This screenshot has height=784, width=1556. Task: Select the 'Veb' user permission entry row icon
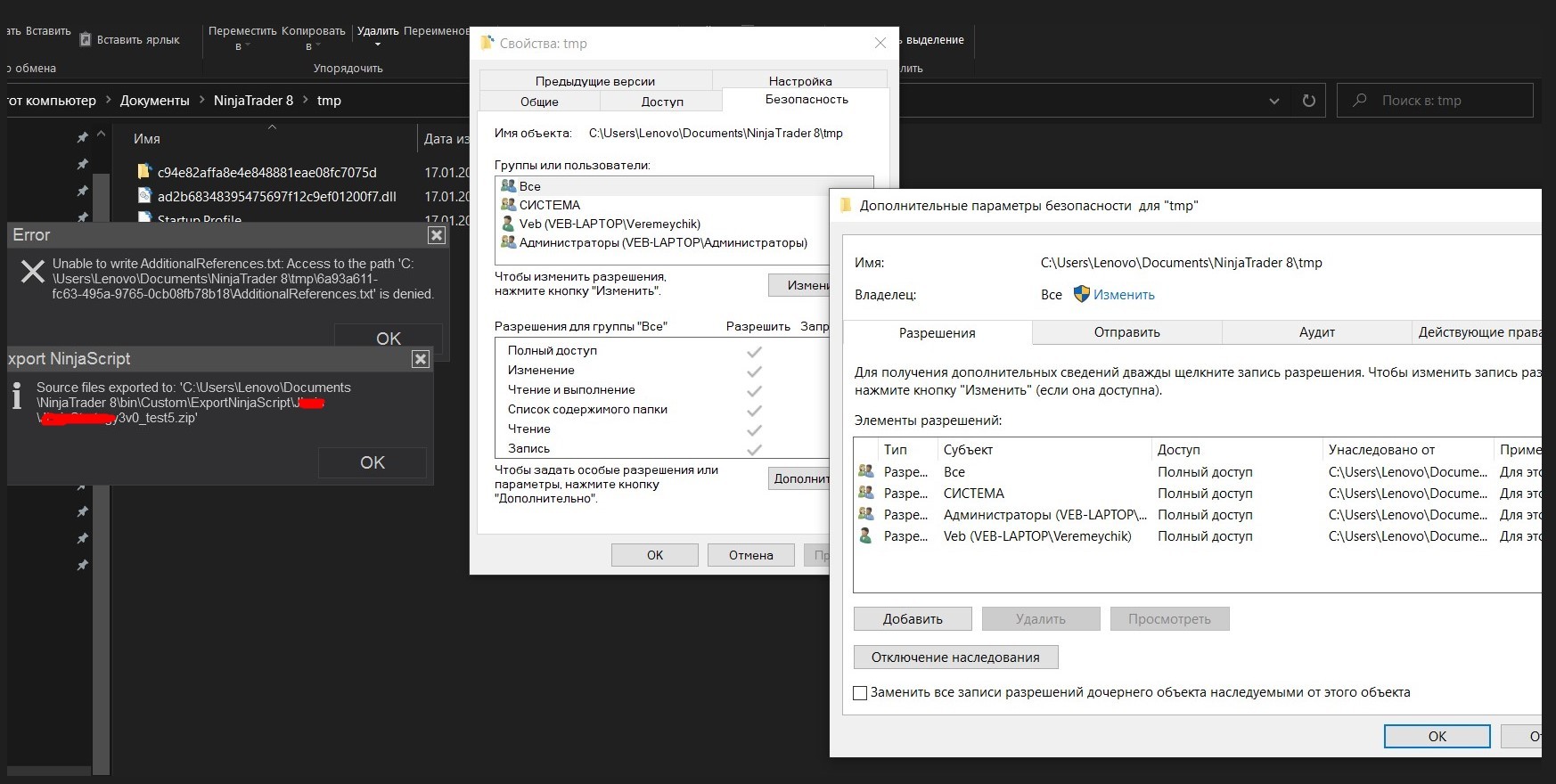click(865, 535)
